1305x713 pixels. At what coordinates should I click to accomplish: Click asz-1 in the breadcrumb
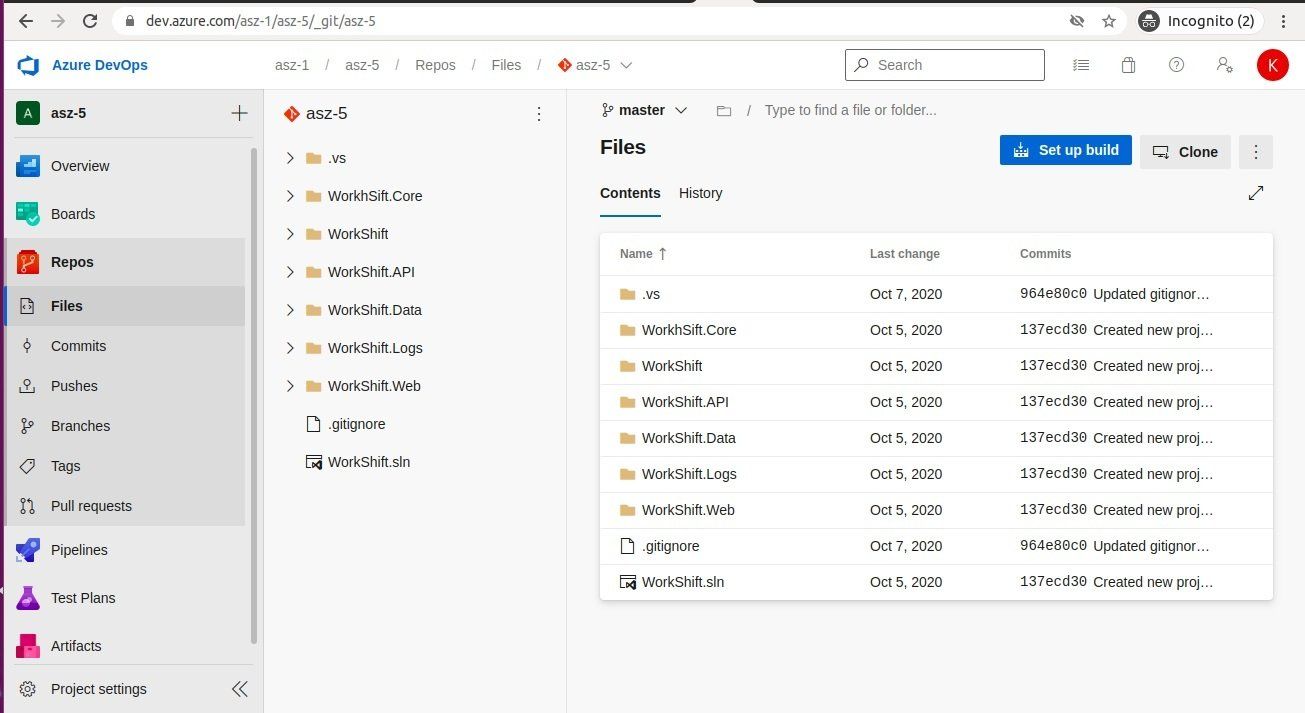point(292,65)
